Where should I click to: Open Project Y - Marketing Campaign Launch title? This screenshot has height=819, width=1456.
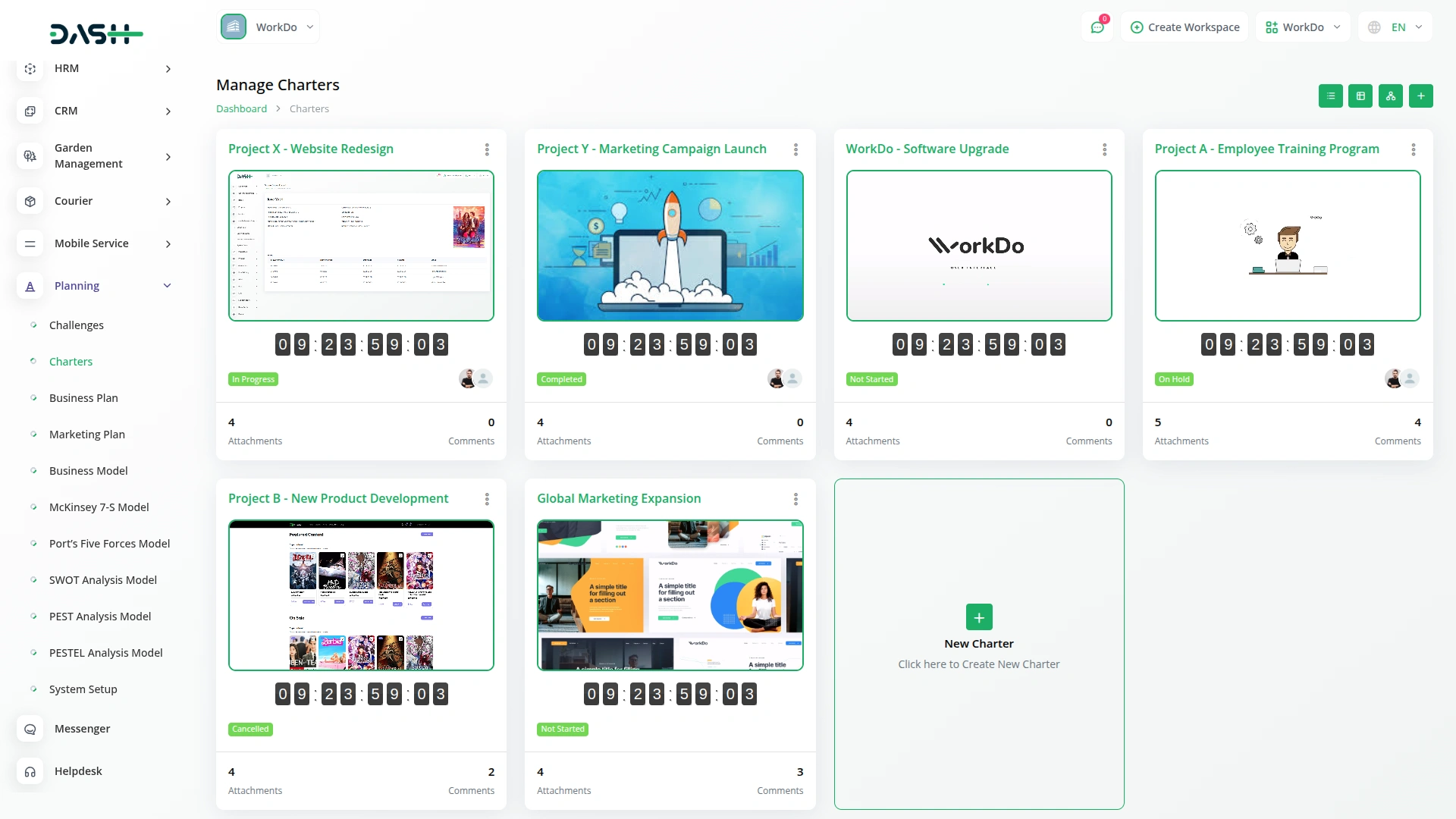651,149
